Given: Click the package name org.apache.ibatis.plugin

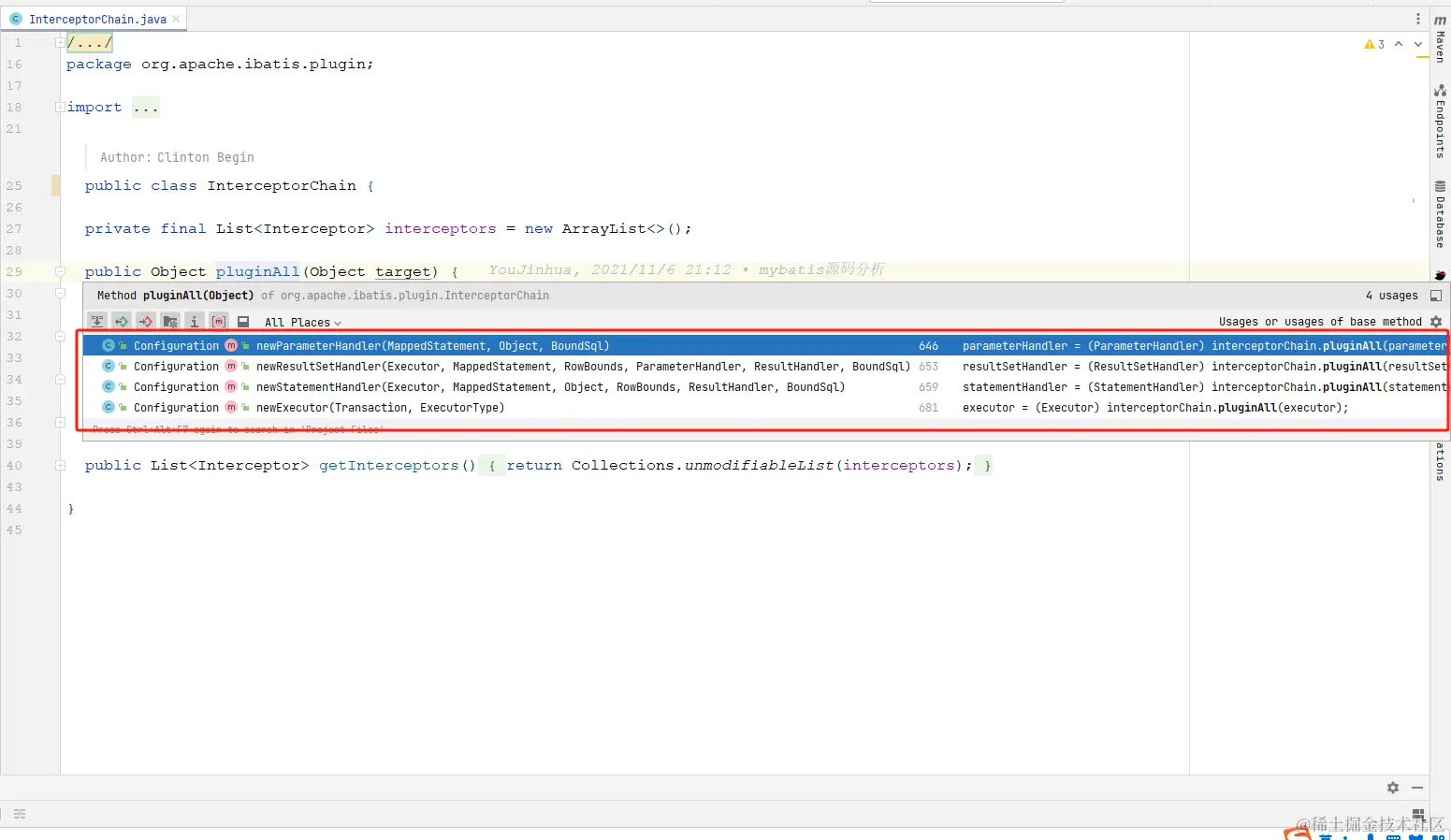Looking at the screenshot, I should 253,65.
